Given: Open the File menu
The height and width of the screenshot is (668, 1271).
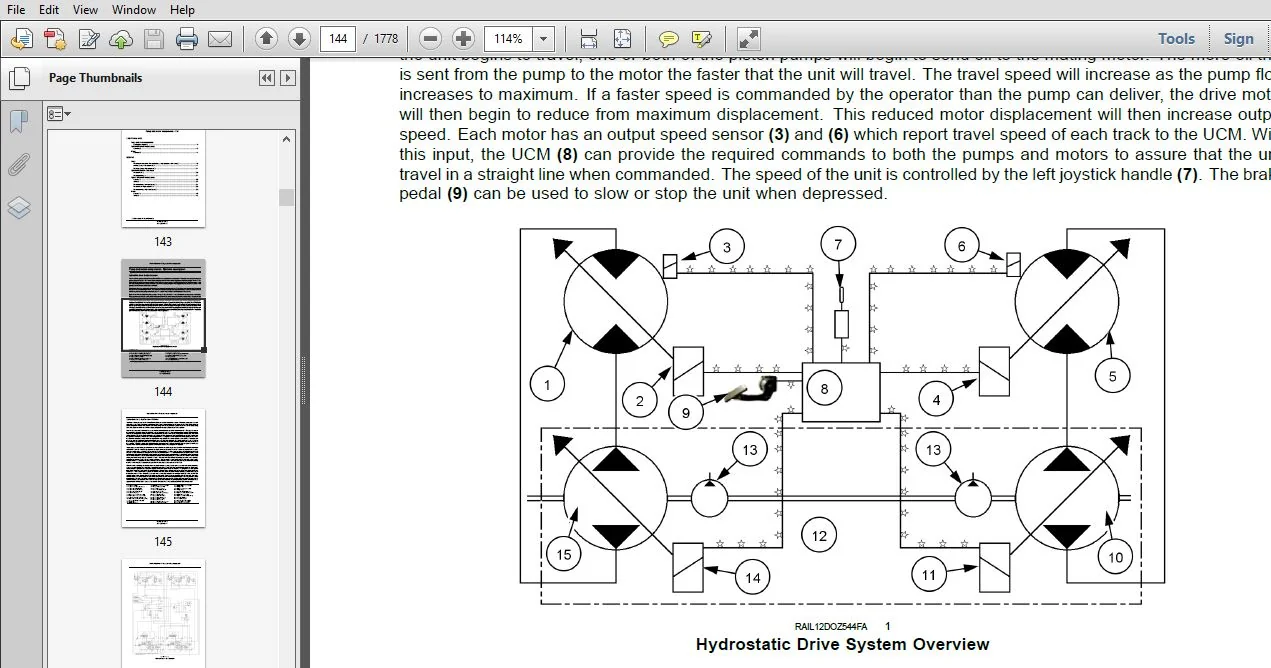Looking at the screenshot, I should coord(16,9).
